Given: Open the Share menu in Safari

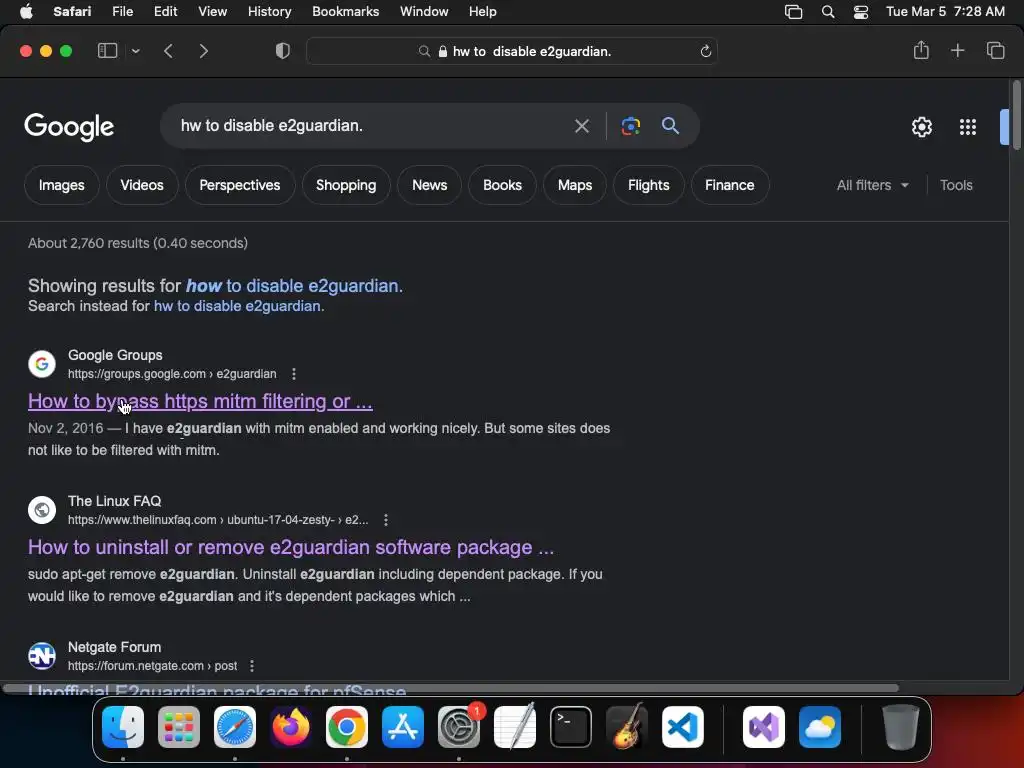Looking at the screenshot, I should (x=921, y=50).
